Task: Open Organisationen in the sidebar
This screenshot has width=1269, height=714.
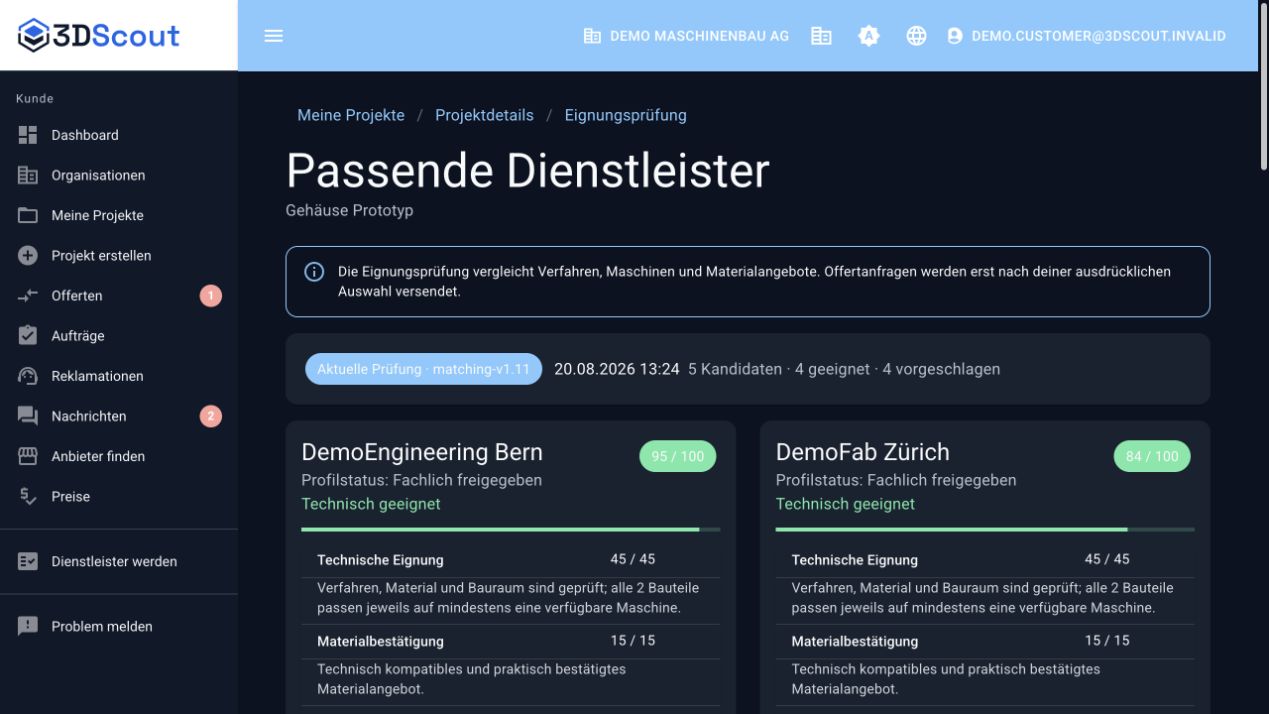Action: [119, 175]
